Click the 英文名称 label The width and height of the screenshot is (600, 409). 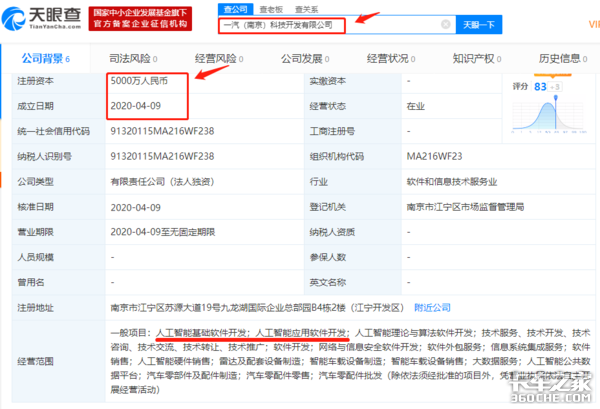(328, 282)
